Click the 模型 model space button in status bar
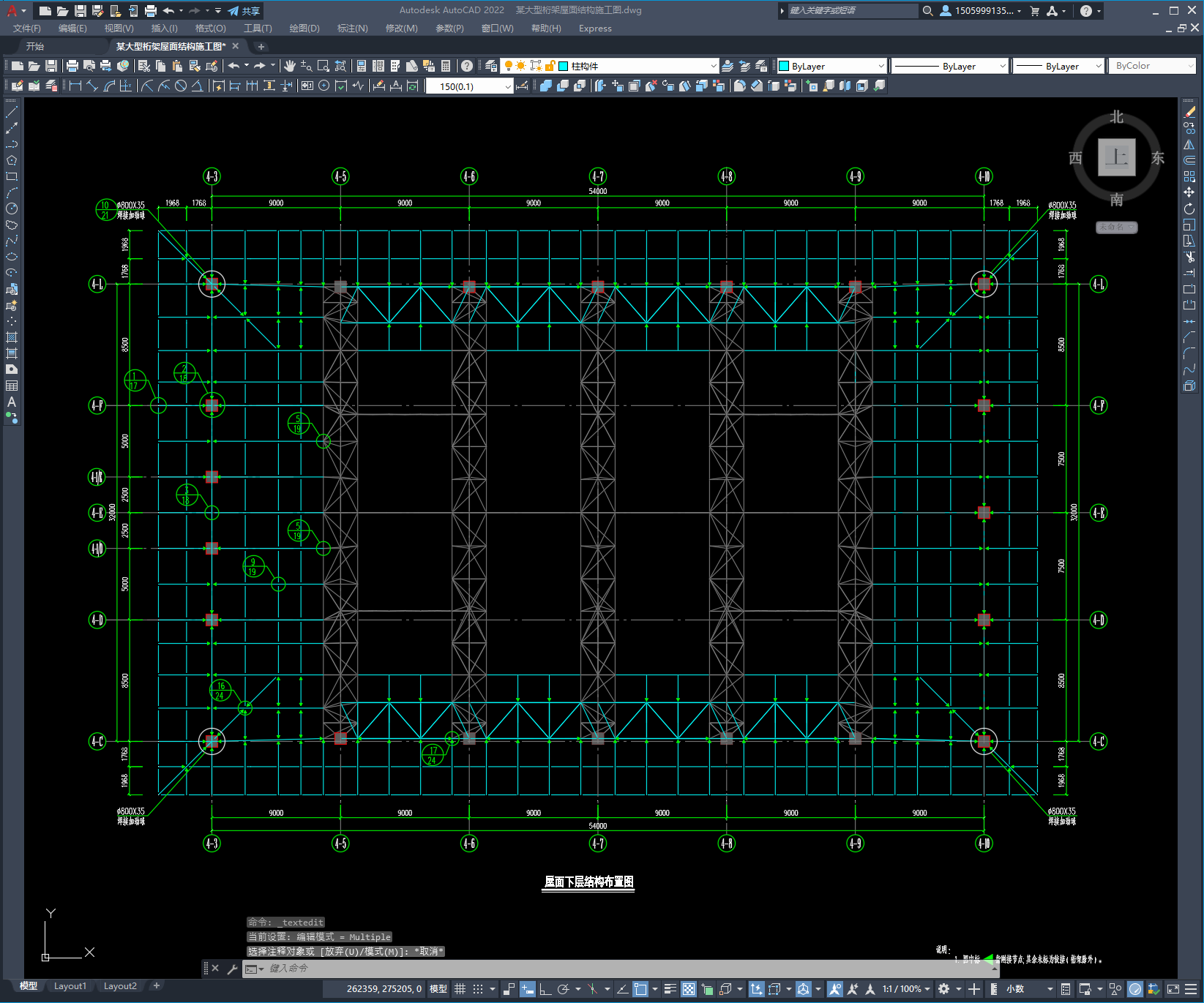Viewport: 1204px width, 1003px height. (x=438, y=989)
